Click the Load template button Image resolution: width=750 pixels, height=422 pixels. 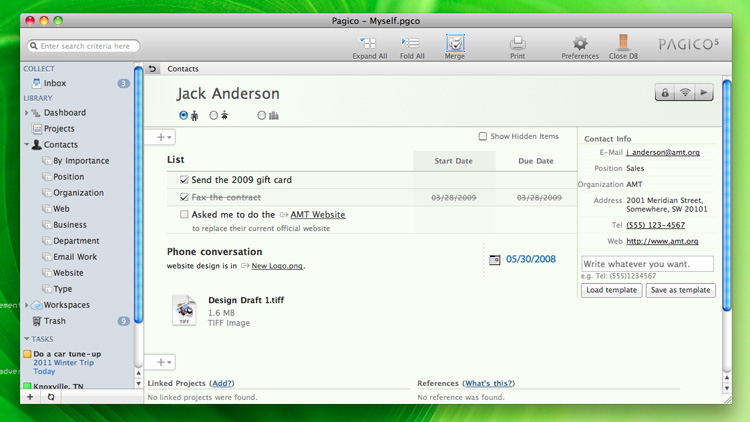[x=612, y=290]
